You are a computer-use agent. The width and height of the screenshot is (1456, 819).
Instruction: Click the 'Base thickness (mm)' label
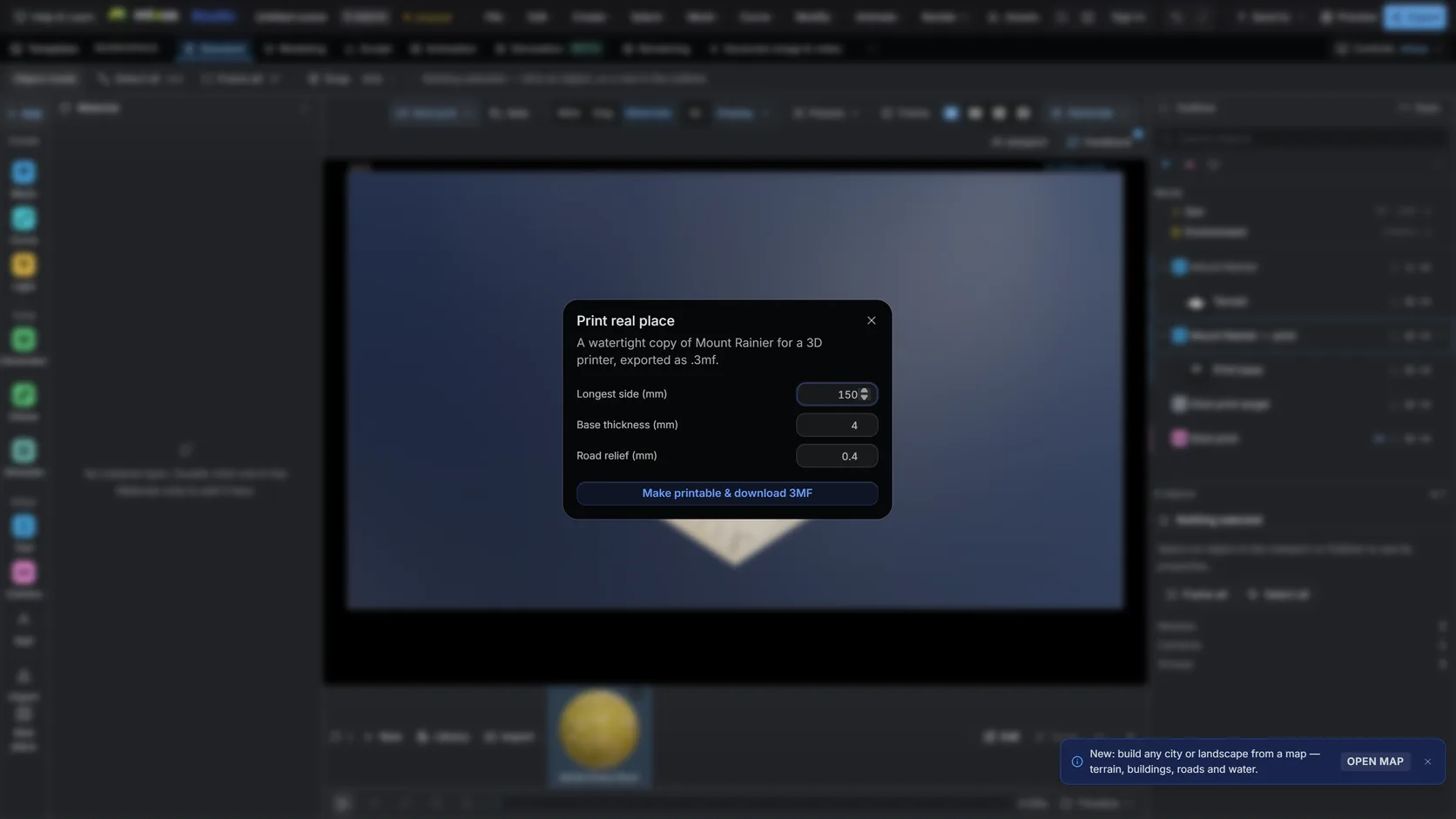coord(627,425)
